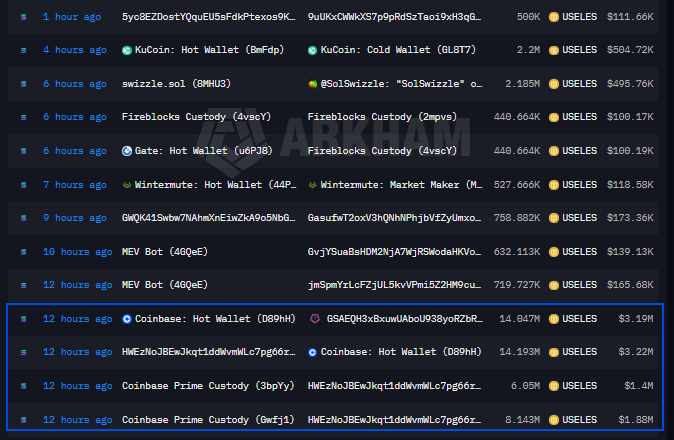Click the Gate logo beside Hot Wallet (u6PJ8)
The image size is (674, 440).
[127, 151]
